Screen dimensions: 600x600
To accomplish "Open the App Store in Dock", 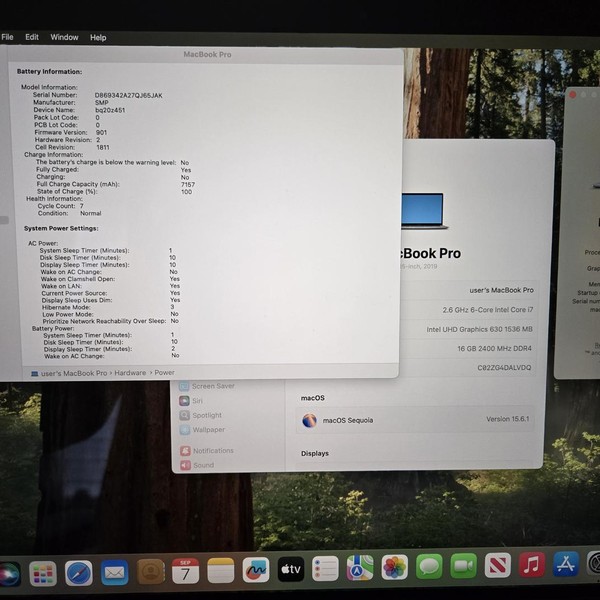I will point(566,564).
